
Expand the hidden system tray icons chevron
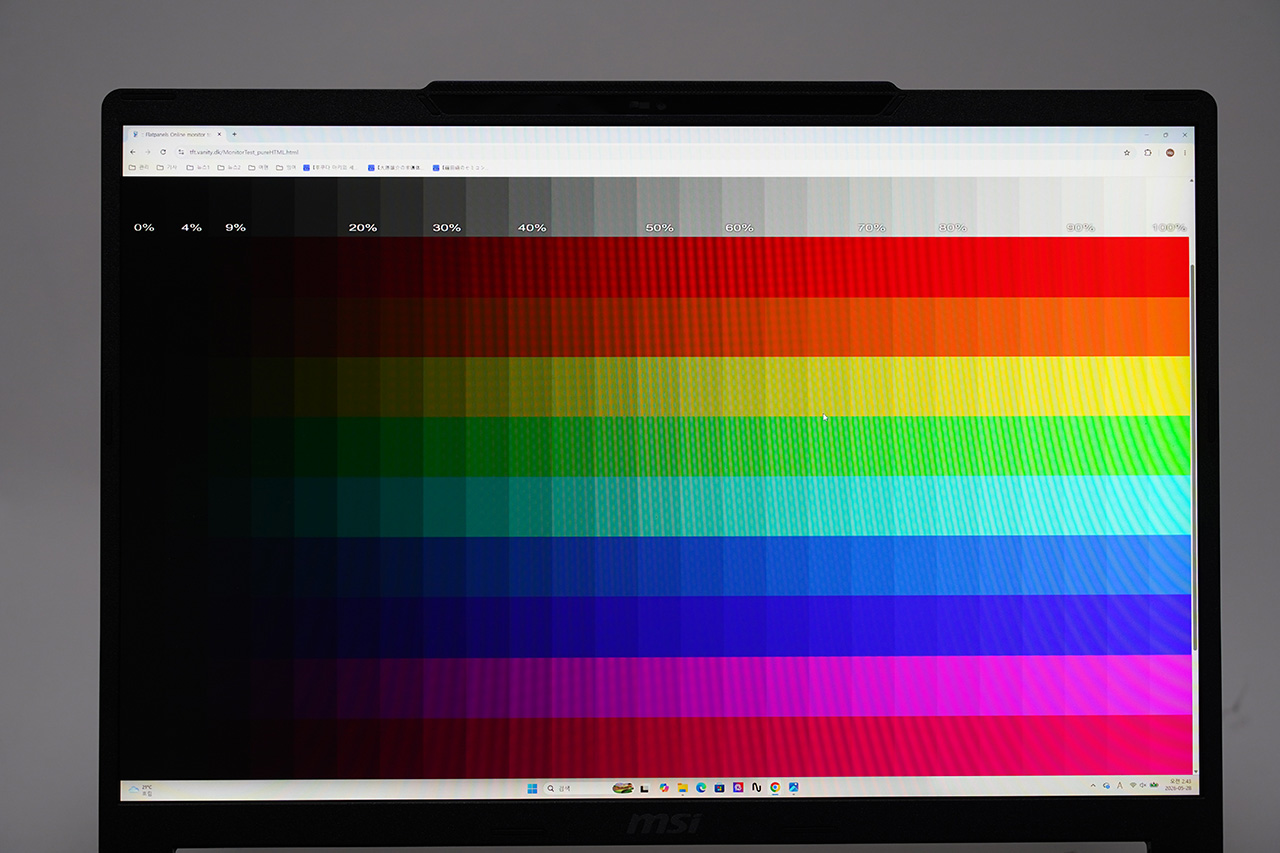(x=1093, y=786)
